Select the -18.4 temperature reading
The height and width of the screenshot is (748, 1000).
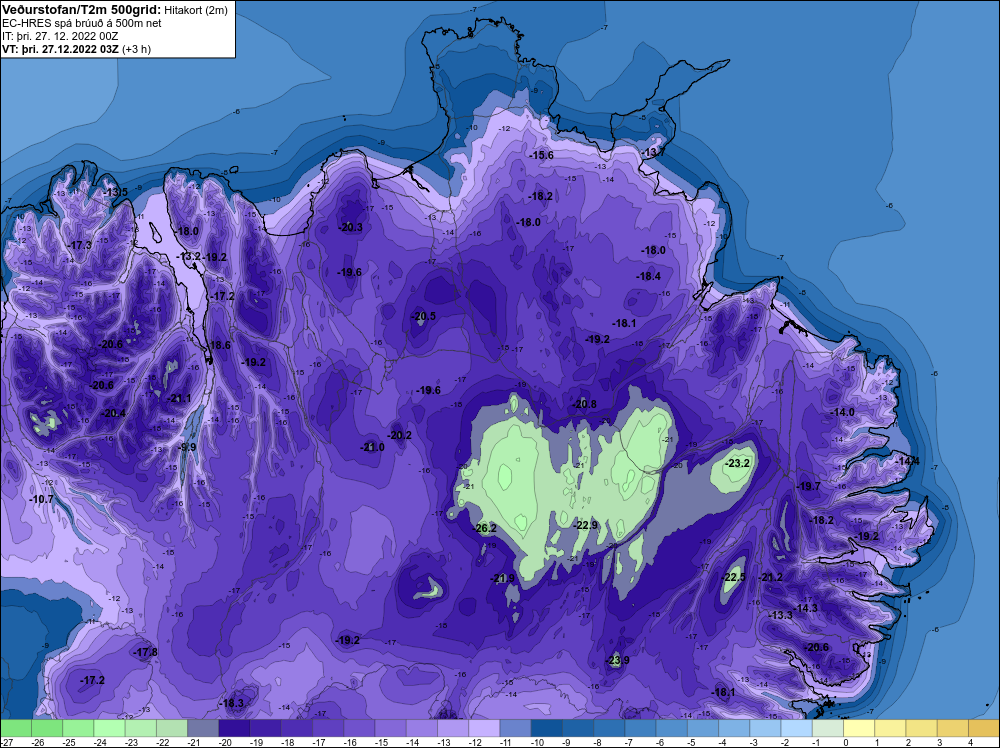click(650, 276)
